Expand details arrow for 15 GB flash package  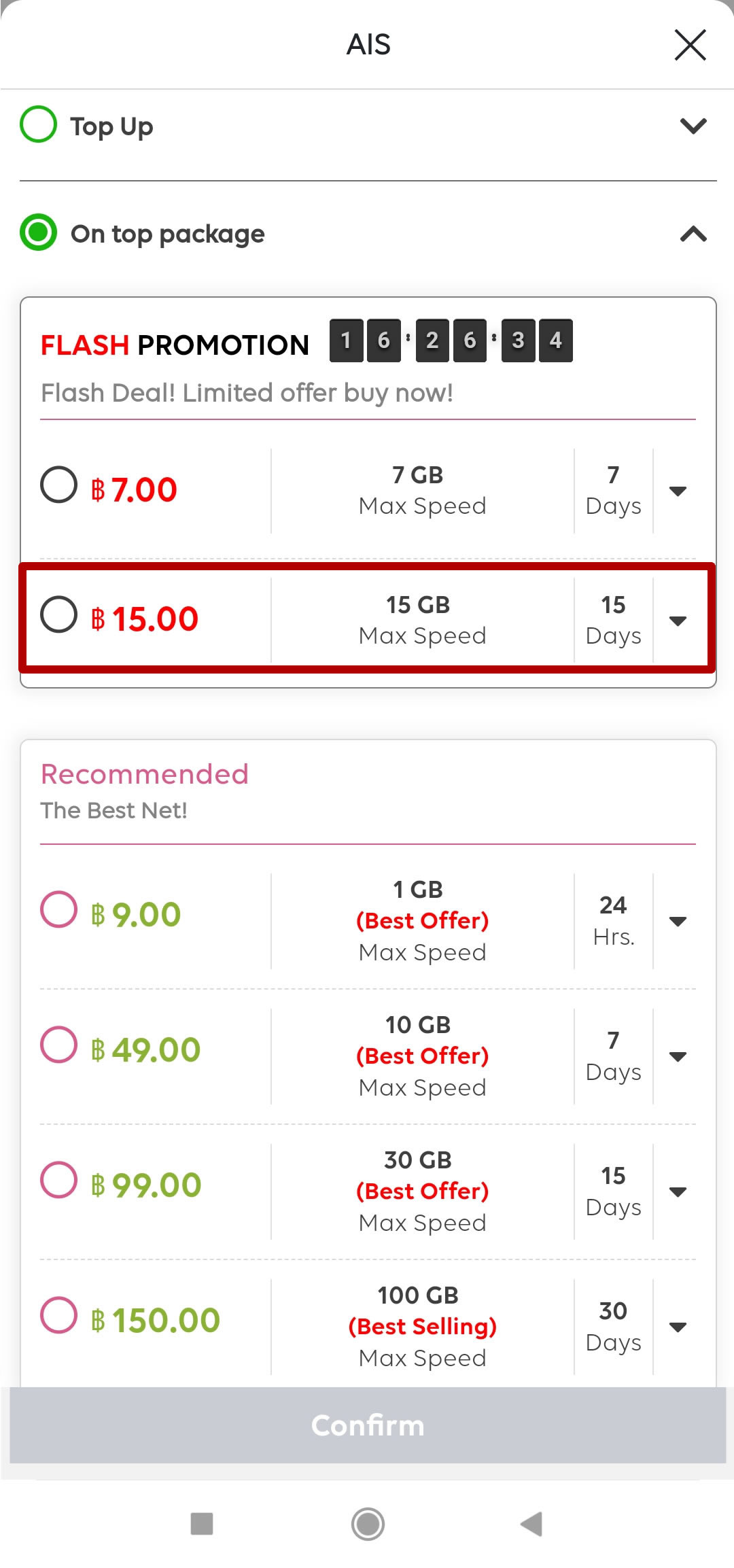pos(678,621)
